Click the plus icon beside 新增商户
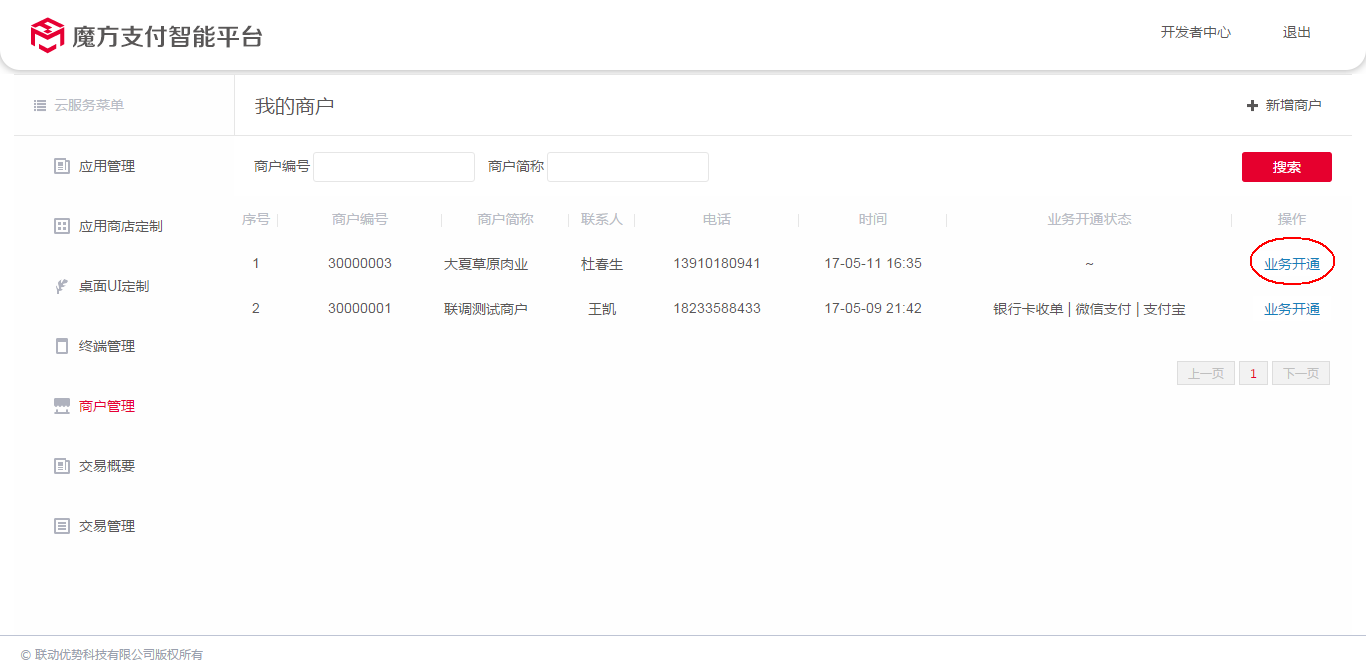The height and width of the screenshot is (666, 1366). pyautogui.click(x=1252, y=105)
